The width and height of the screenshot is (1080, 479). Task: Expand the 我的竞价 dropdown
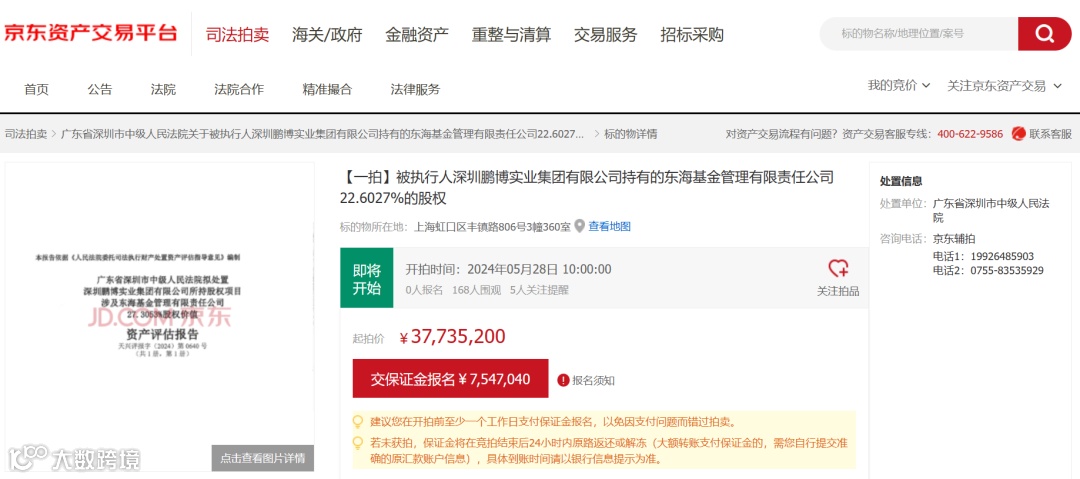coord(898,85)
